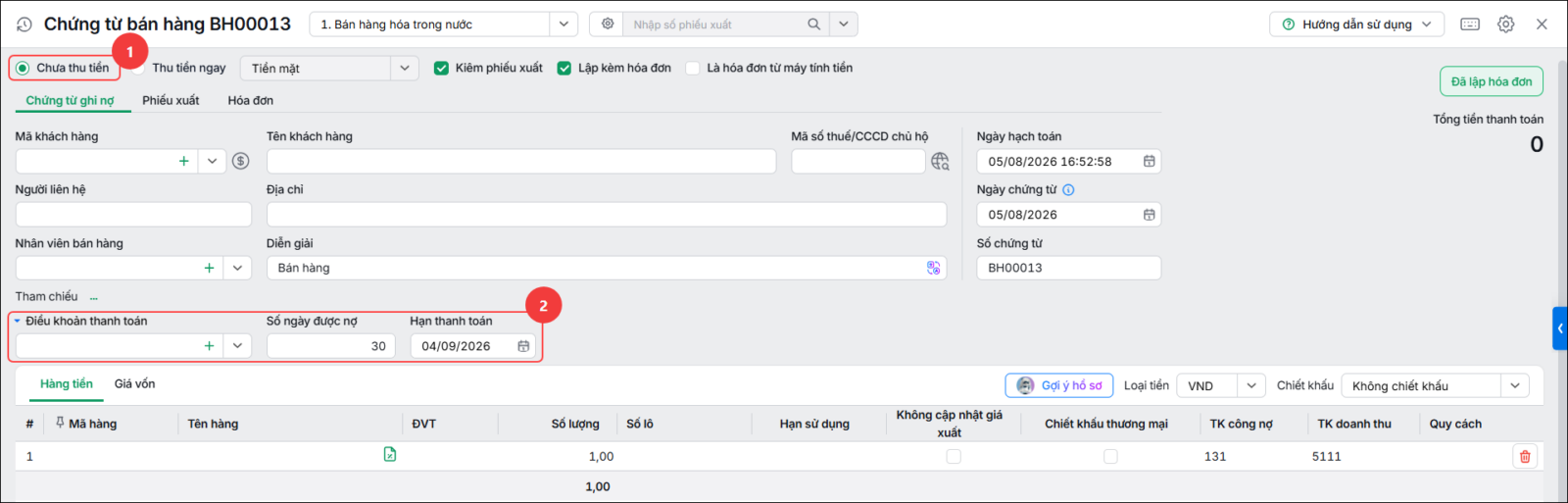Viewport: 1568px width, 503px height.
Task: Open calendar for Ngày chứng từ
Action: click(x=1149, y=215)
